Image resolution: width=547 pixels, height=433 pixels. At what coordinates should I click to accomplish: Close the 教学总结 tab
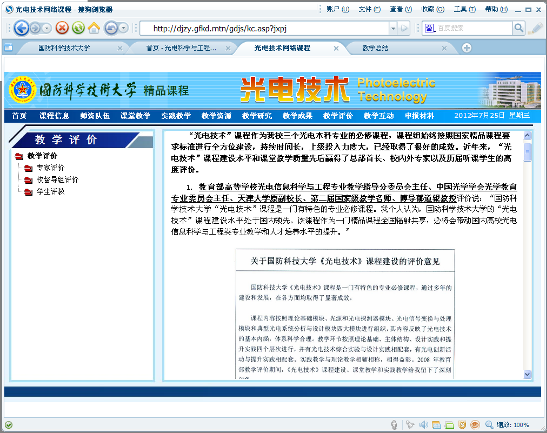(x=444, y=48)
